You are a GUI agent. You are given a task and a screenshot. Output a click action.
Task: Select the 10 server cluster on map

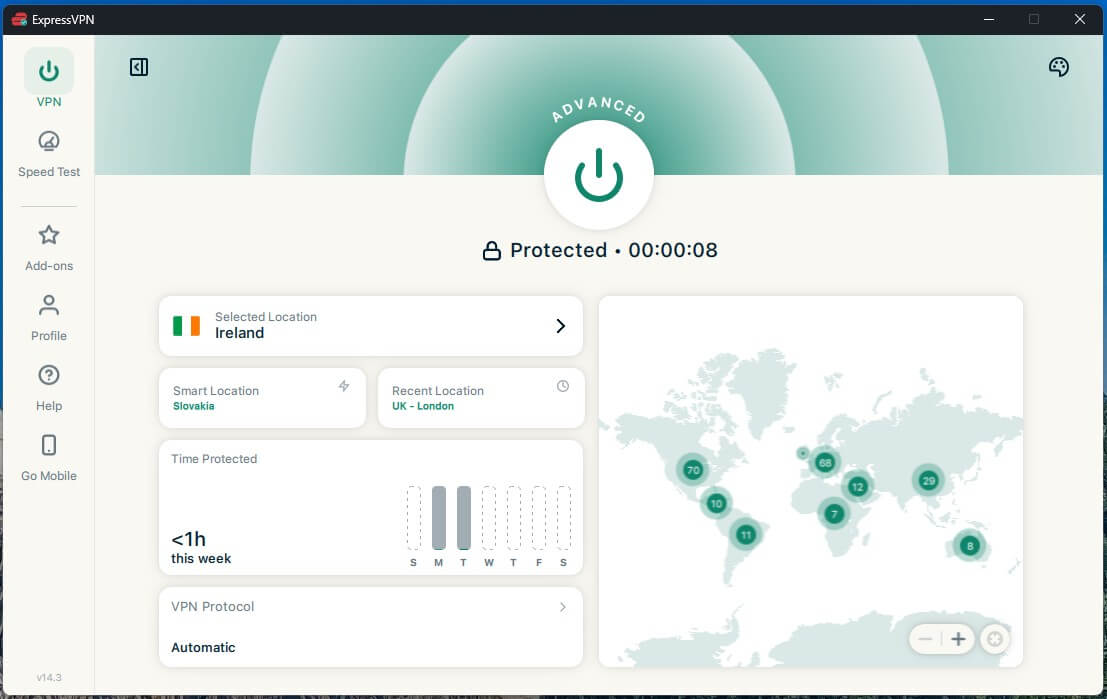click(716, 503)
